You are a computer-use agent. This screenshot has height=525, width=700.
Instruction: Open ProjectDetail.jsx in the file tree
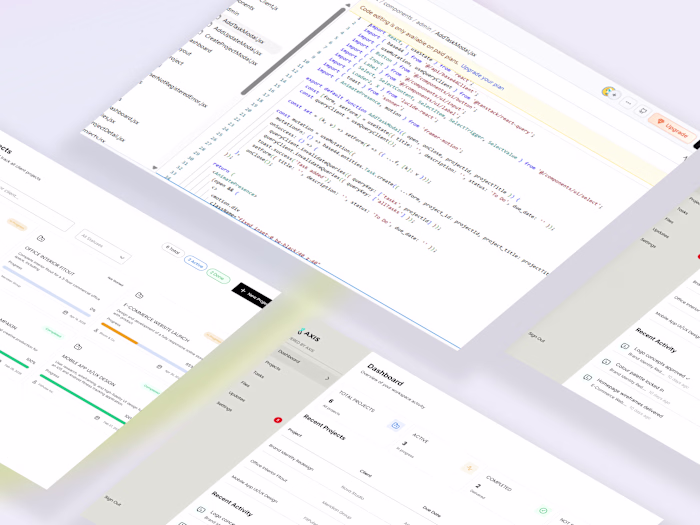point(109,131)
